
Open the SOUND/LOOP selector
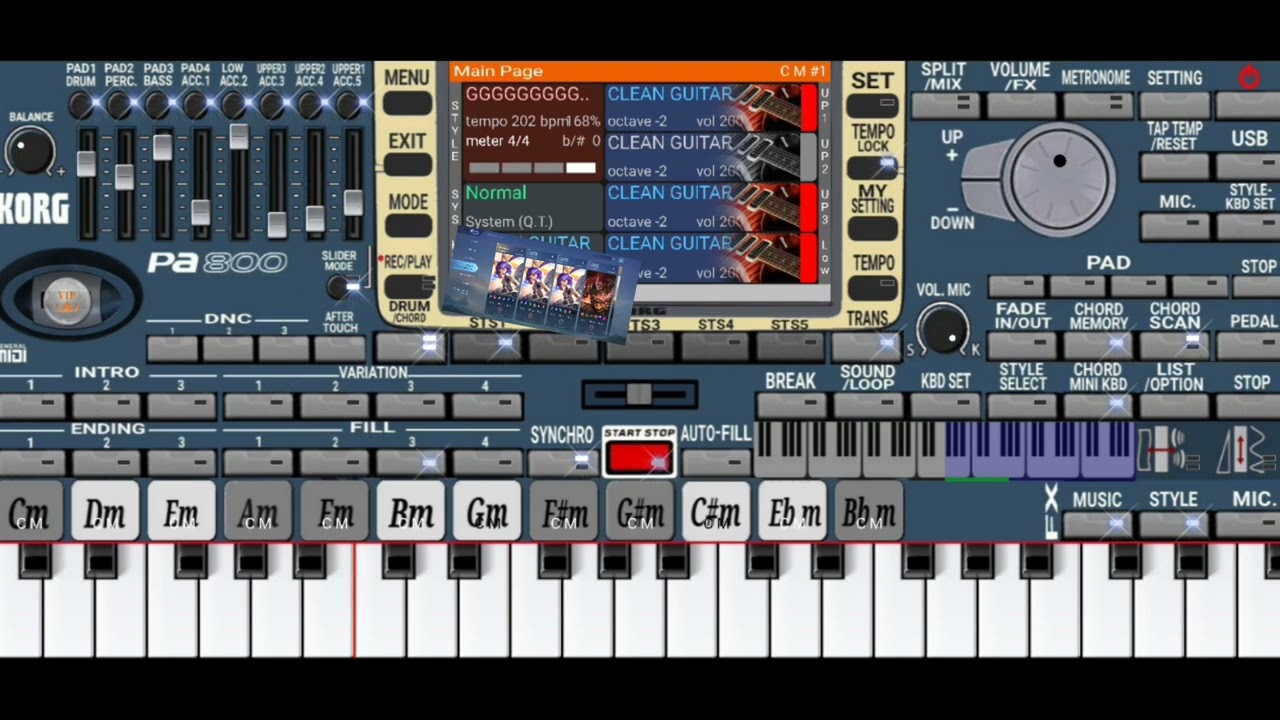click(x=867, y=406)
